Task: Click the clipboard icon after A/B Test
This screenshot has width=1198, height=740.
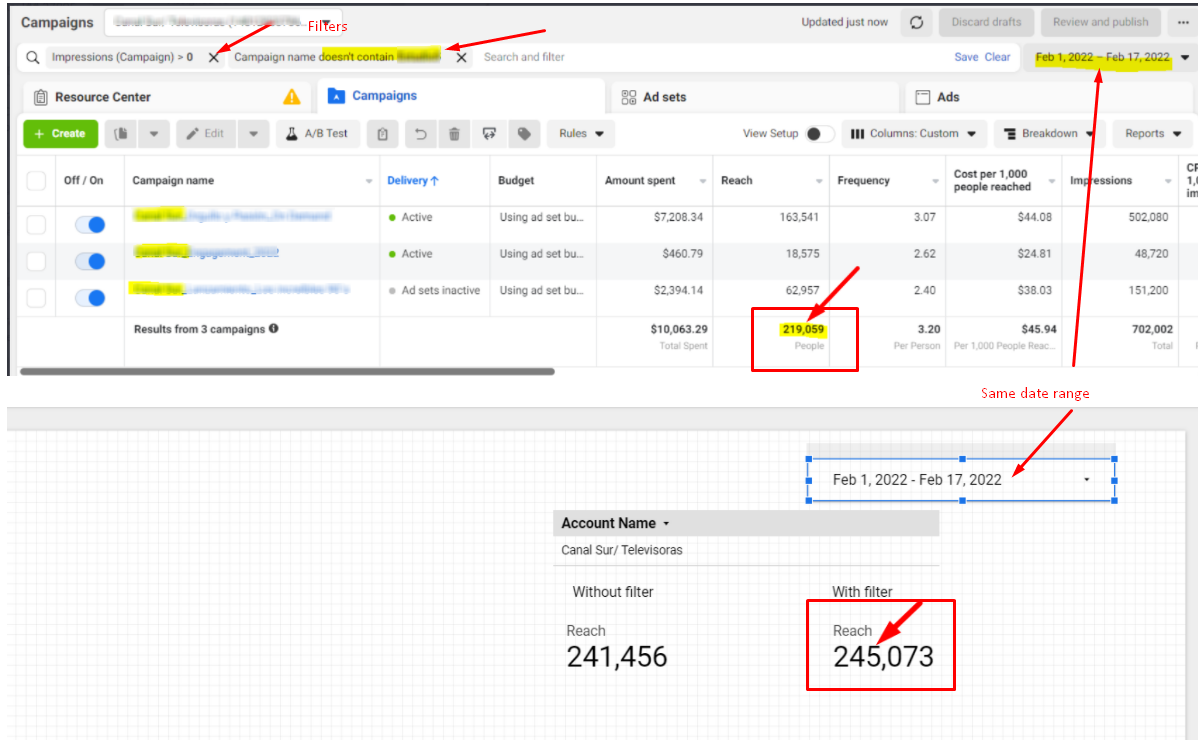Action: pos(383,134)
